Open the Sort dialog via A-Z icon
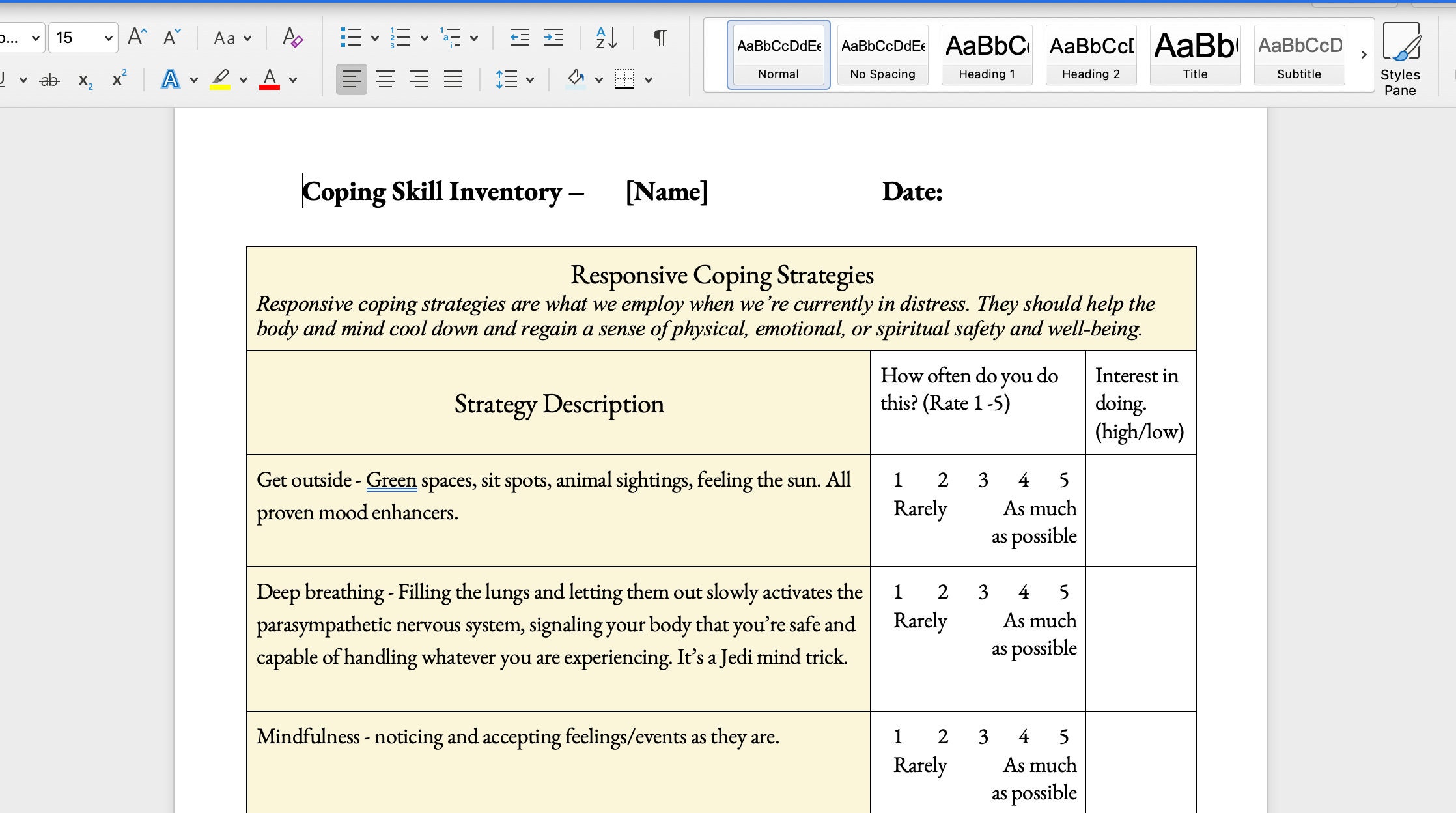1456x813 pixels. pyautogui.click(x=604, y=37)
